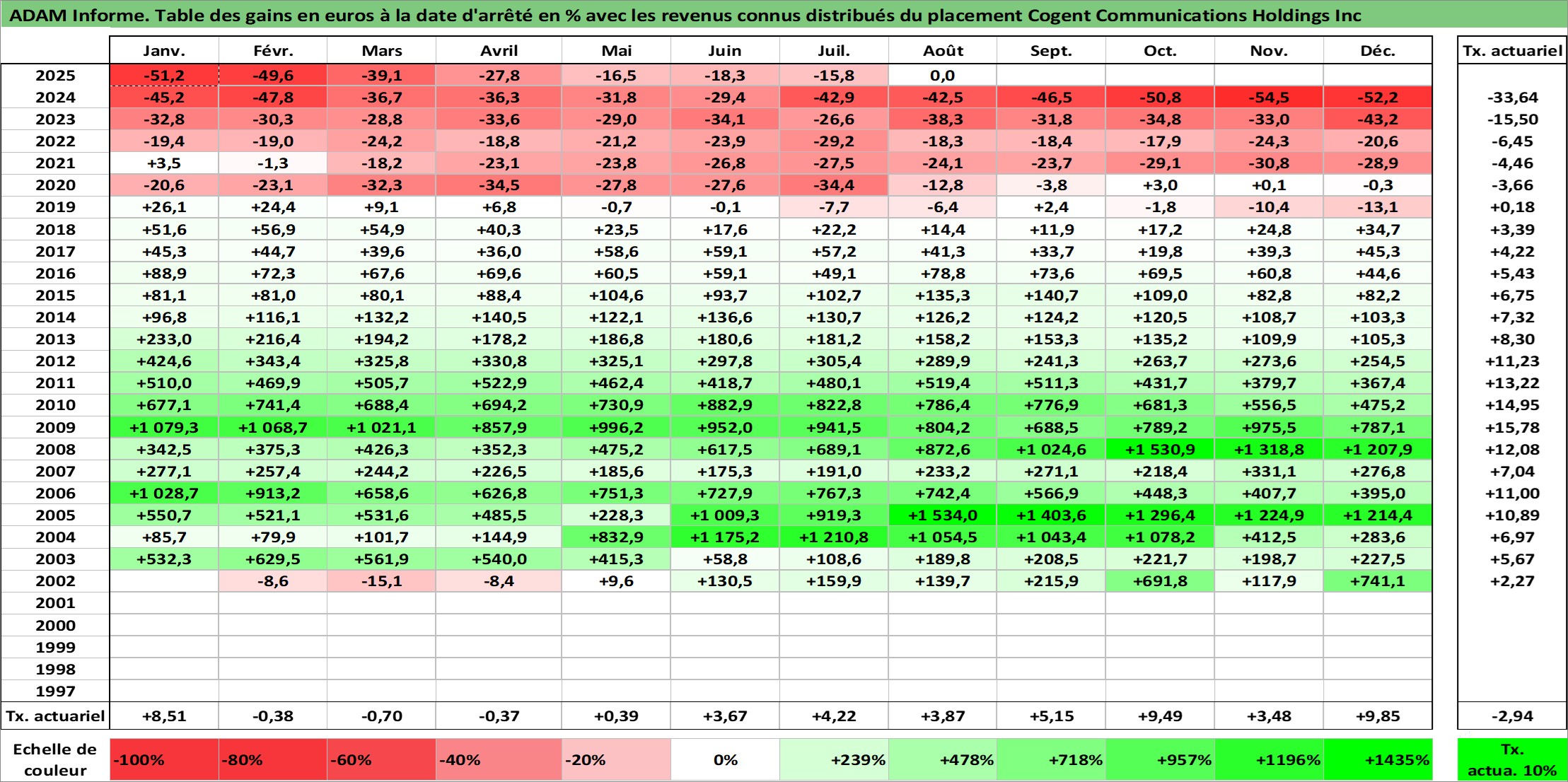Click the 'Tx. actua. 10%' green box
This screenshot has width=1568, height=782.
tap(1512, 760)
